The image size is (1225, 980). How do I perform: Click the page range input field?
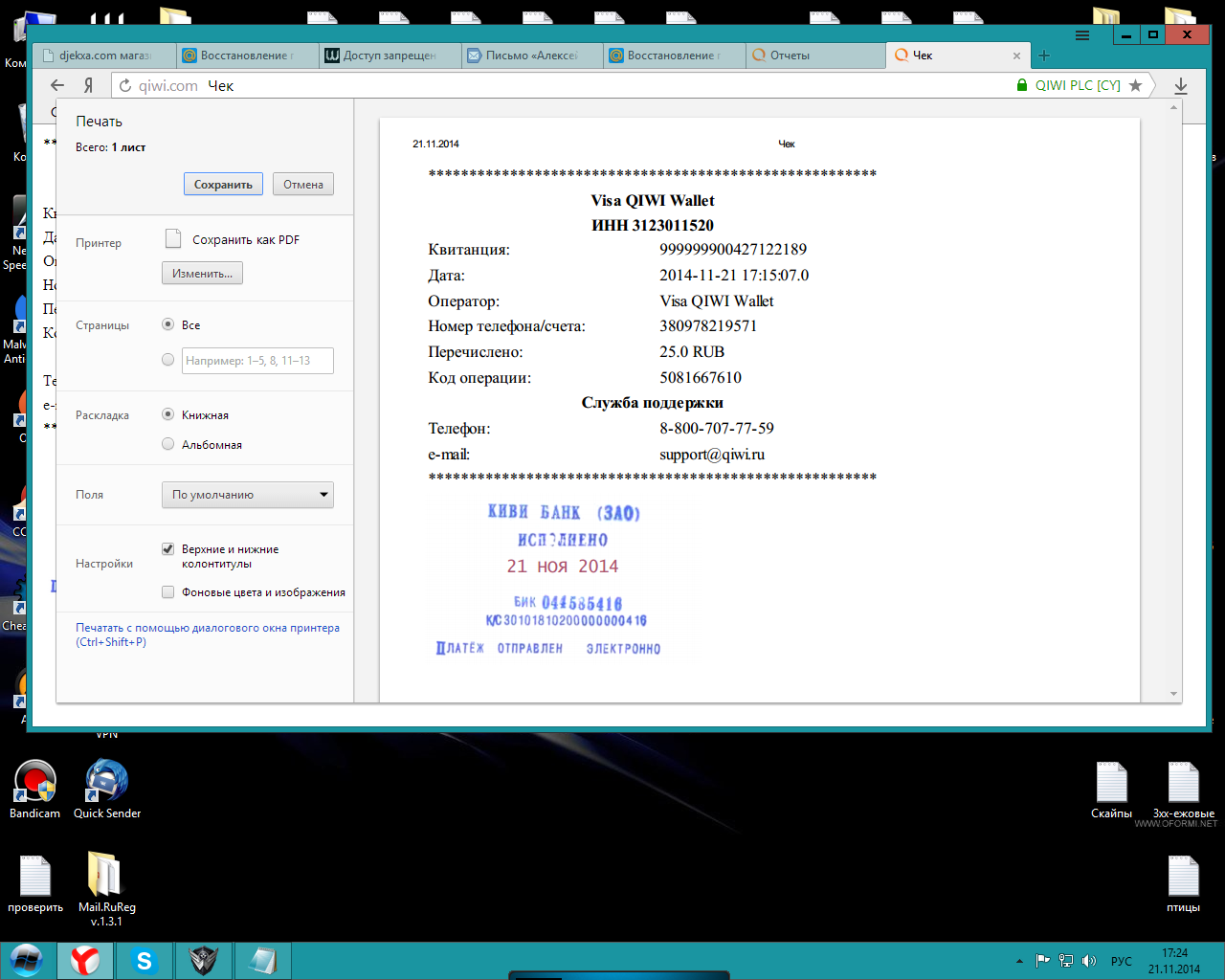point(257,361)
